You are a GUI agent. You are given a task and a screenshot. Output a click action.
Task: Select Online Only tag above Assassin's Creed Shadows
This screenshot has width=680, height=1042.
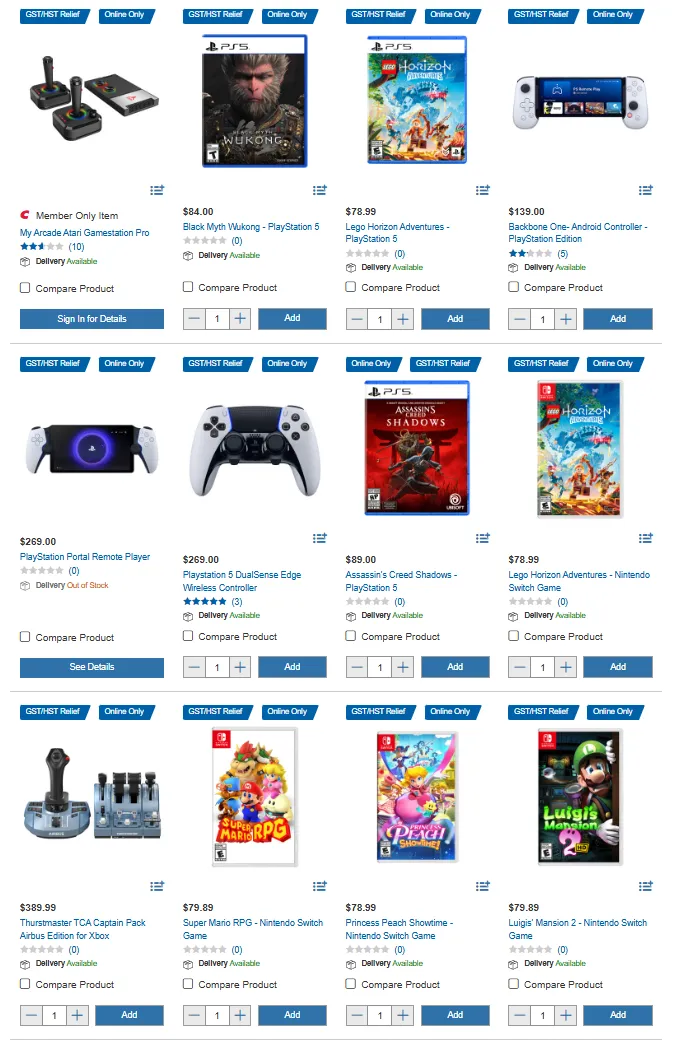(x=372, y=364)
